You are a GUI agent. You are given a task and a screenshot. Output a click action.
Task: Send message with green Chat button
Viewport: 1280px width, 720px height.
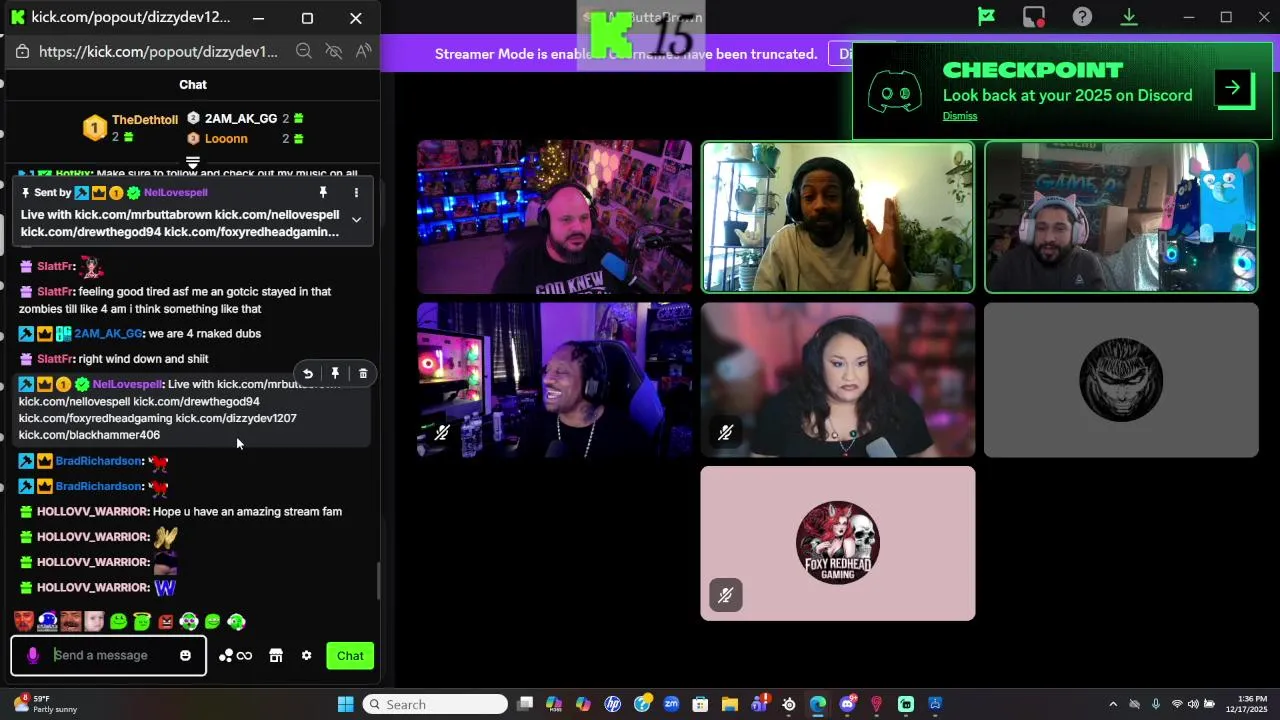pos(350,656)
